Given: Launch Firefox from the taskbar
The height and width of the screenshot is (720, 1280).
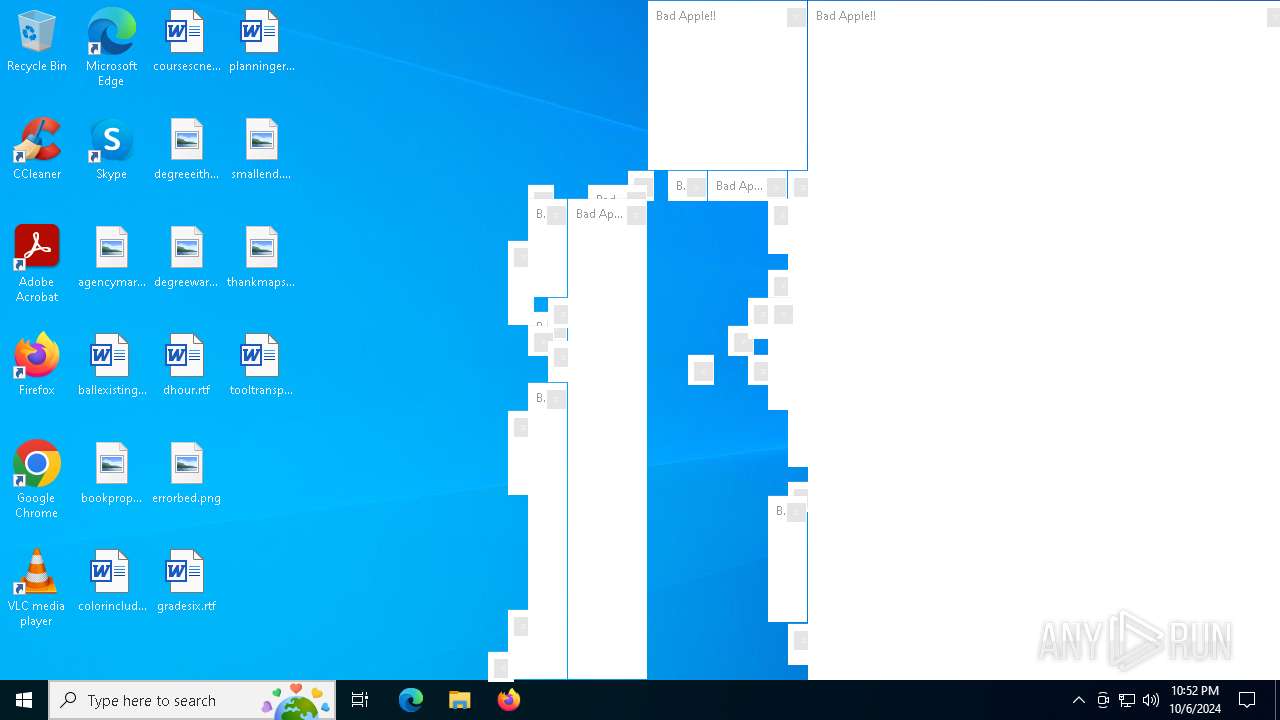Looking at the screenshot, I should 509,700.
